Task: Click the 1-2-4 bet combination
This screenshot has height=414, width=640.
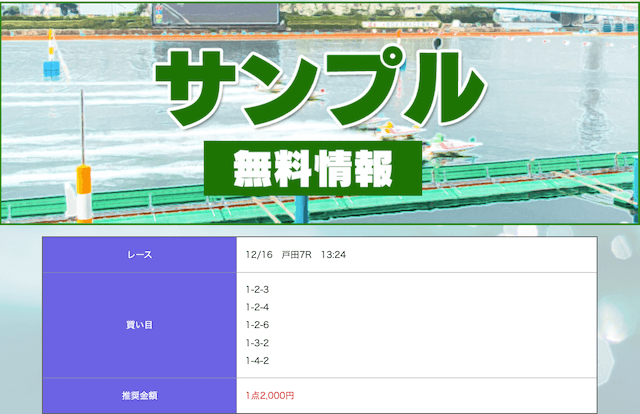Action: click(257, 307)
